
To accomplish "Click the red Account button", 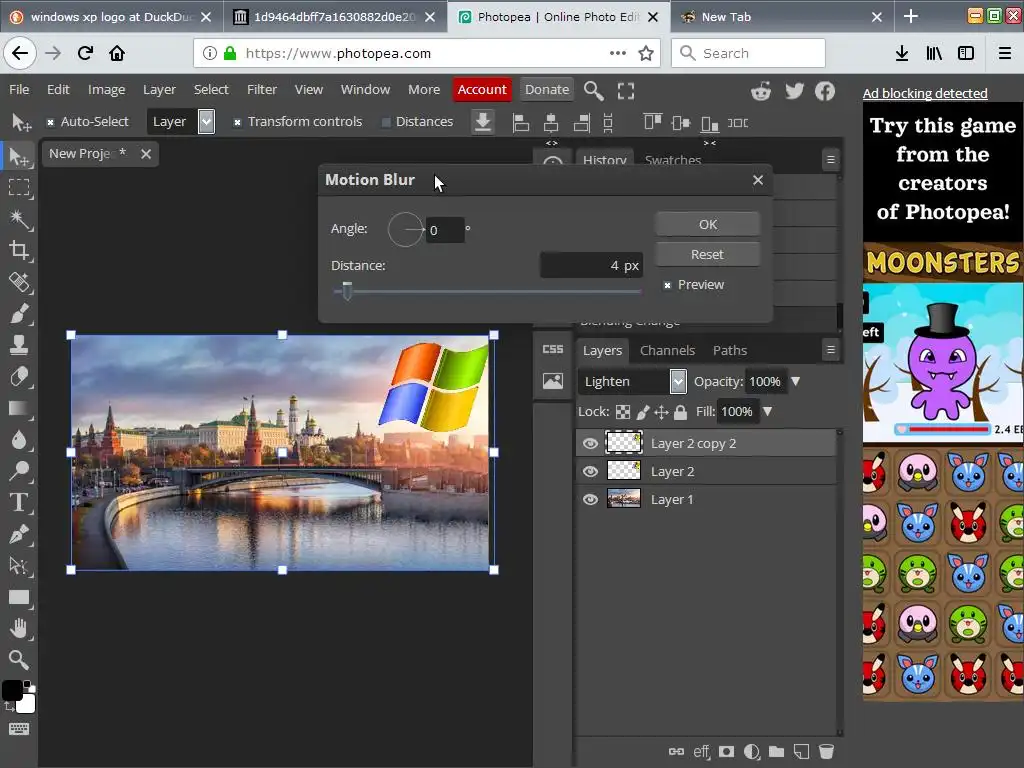I will [482, 89].
